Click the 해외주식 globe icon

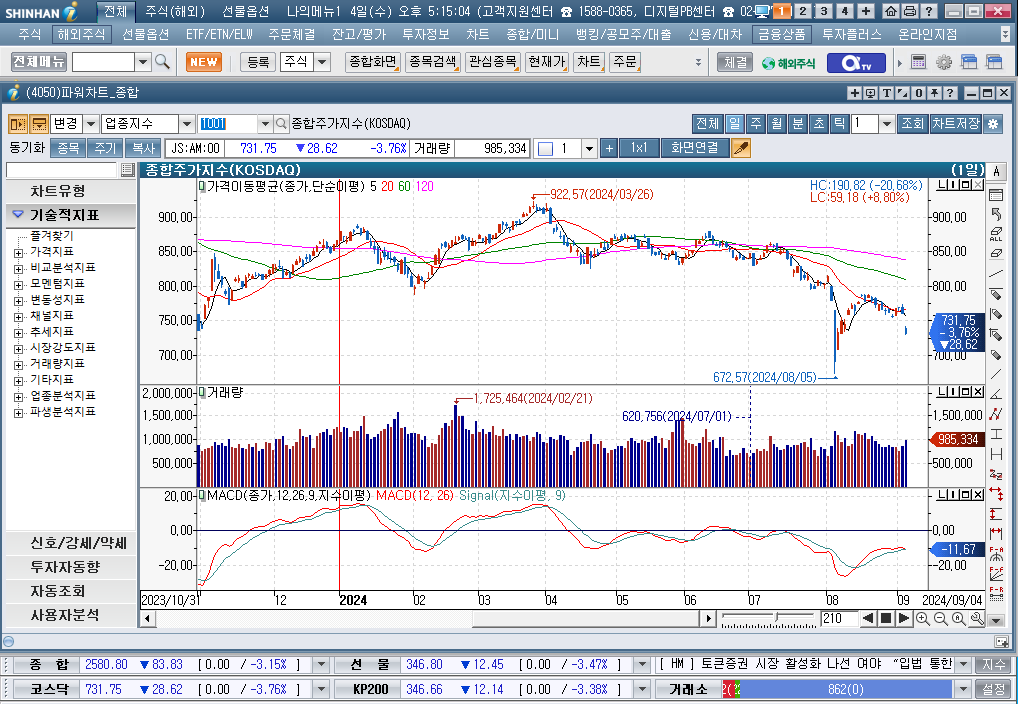788,62
